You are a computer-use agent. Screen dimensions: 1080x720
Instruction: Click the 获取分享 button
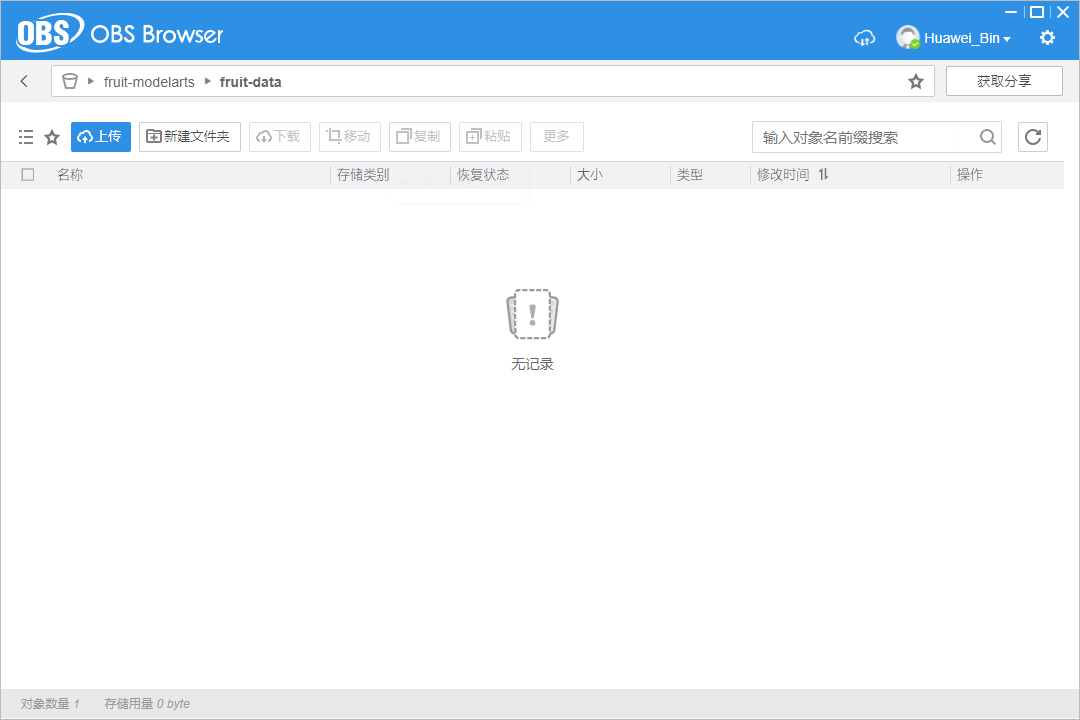tap(1004, 81)
